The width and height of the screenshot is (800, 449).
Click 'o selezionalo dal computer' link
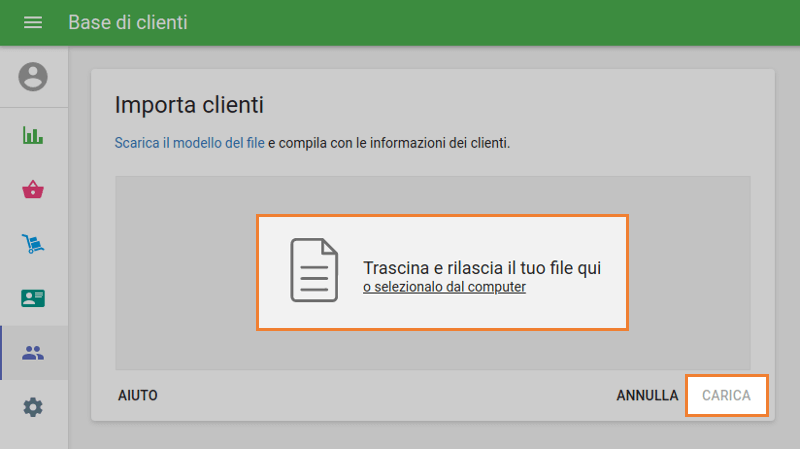point(444,287)
